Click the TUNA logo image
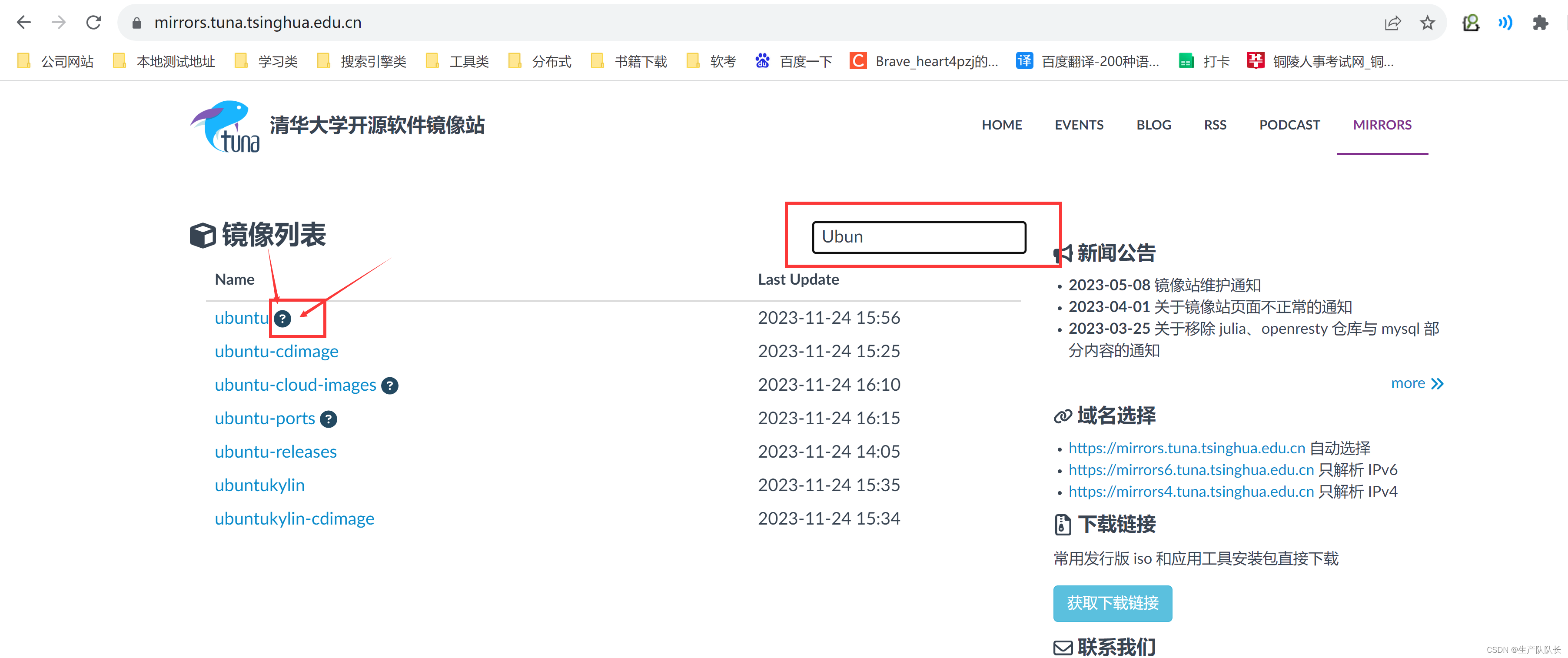 (x=225, y=126)
